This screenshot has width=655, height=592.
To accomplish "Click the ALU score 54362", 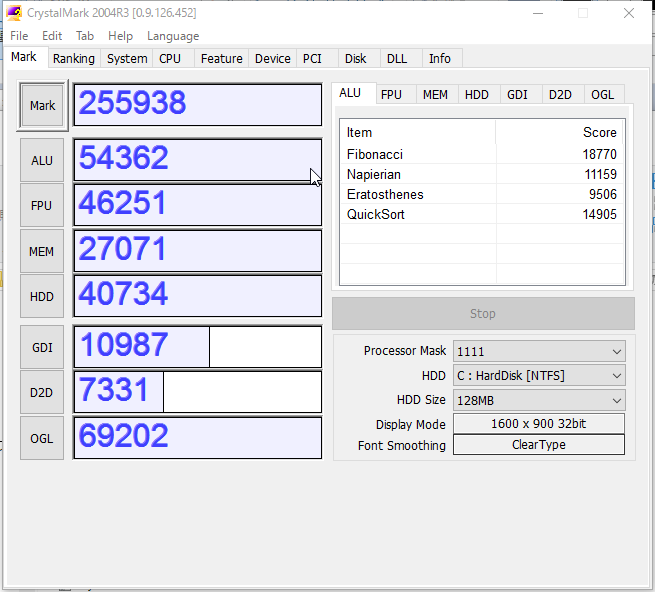I will tap(198, 160).
